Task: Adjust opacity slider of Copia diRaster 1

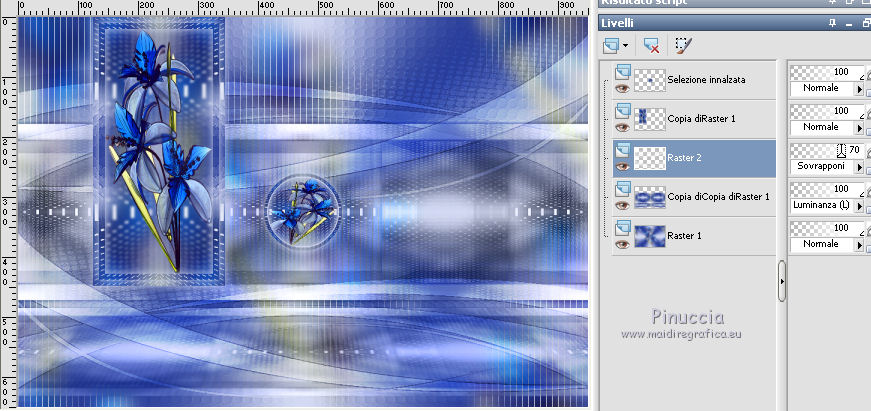Action: tap(827, 111)
